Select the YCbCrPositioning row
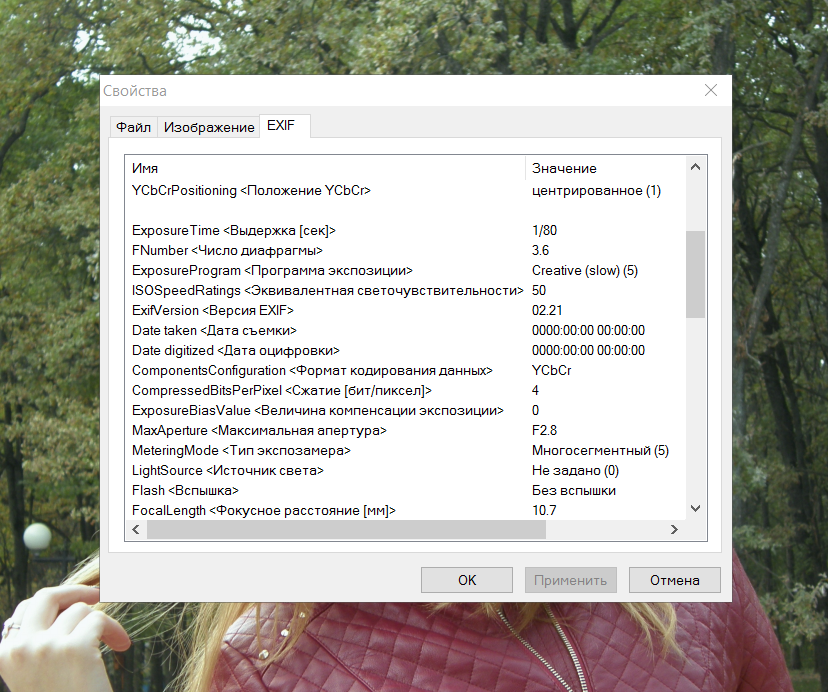Screen dimensions: 828x692 point(406,190)
